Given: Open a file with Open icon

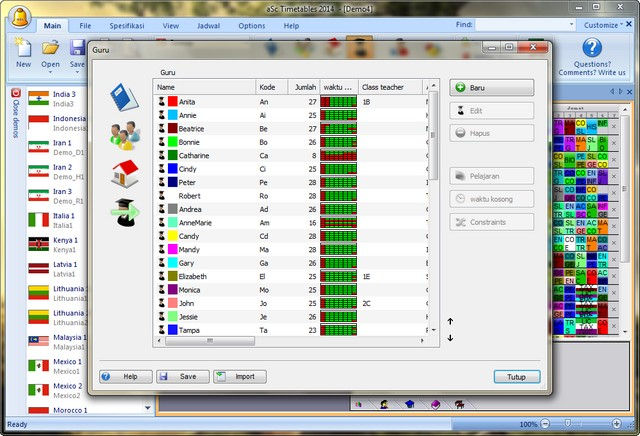Looking at the screenshot, I should 50,48.
